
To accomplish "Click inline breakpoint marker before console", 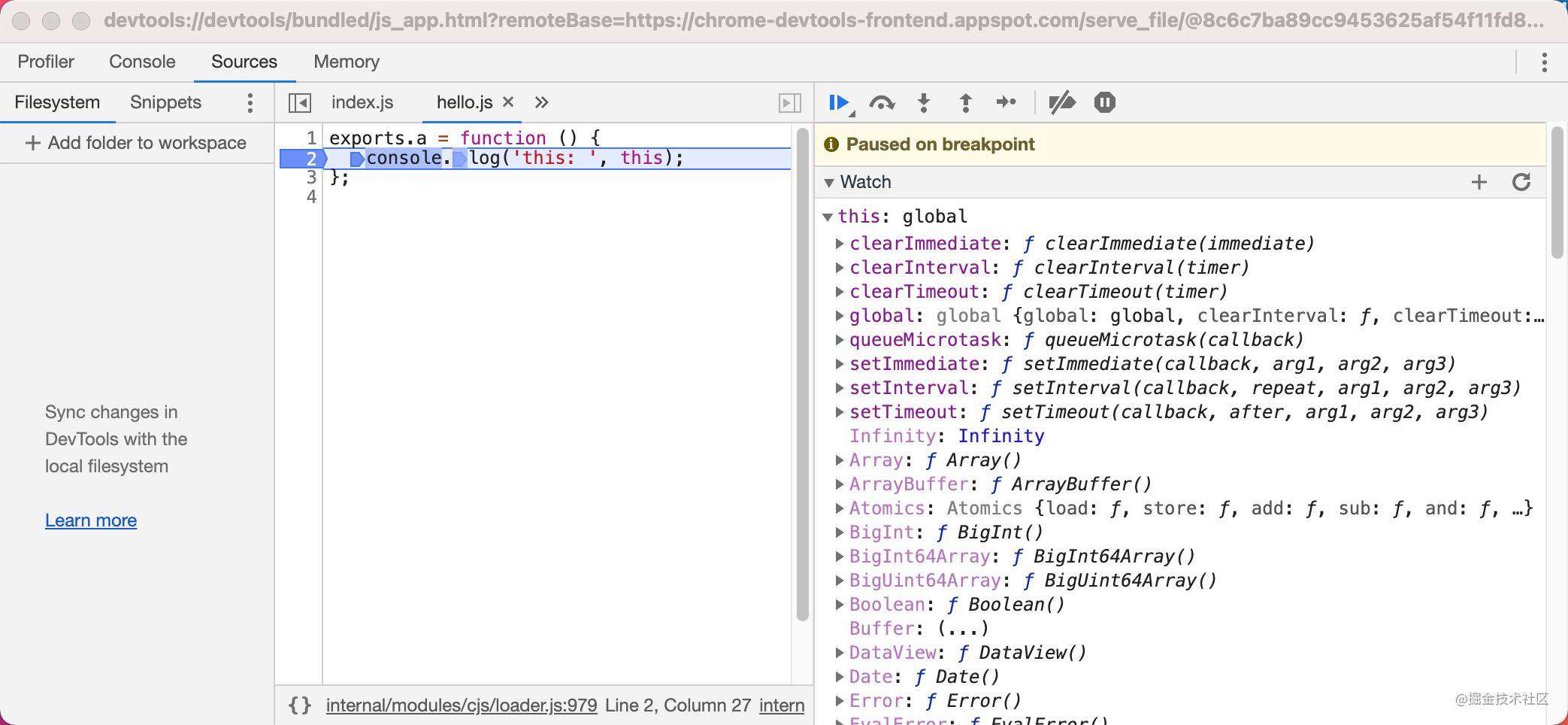I will (357, 159).
